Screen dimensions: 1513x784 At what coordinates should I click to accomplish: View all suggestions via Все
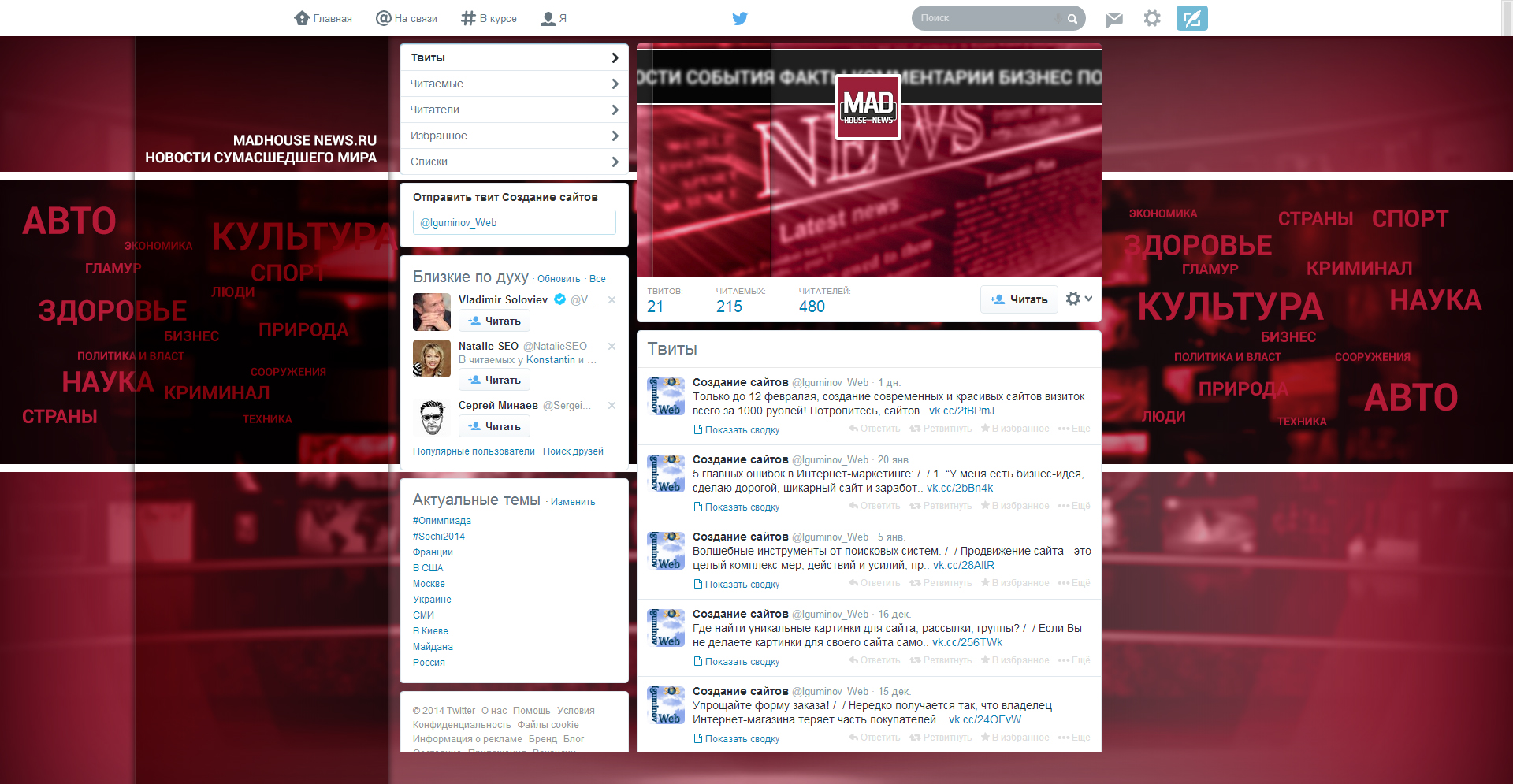coord(597,279)
